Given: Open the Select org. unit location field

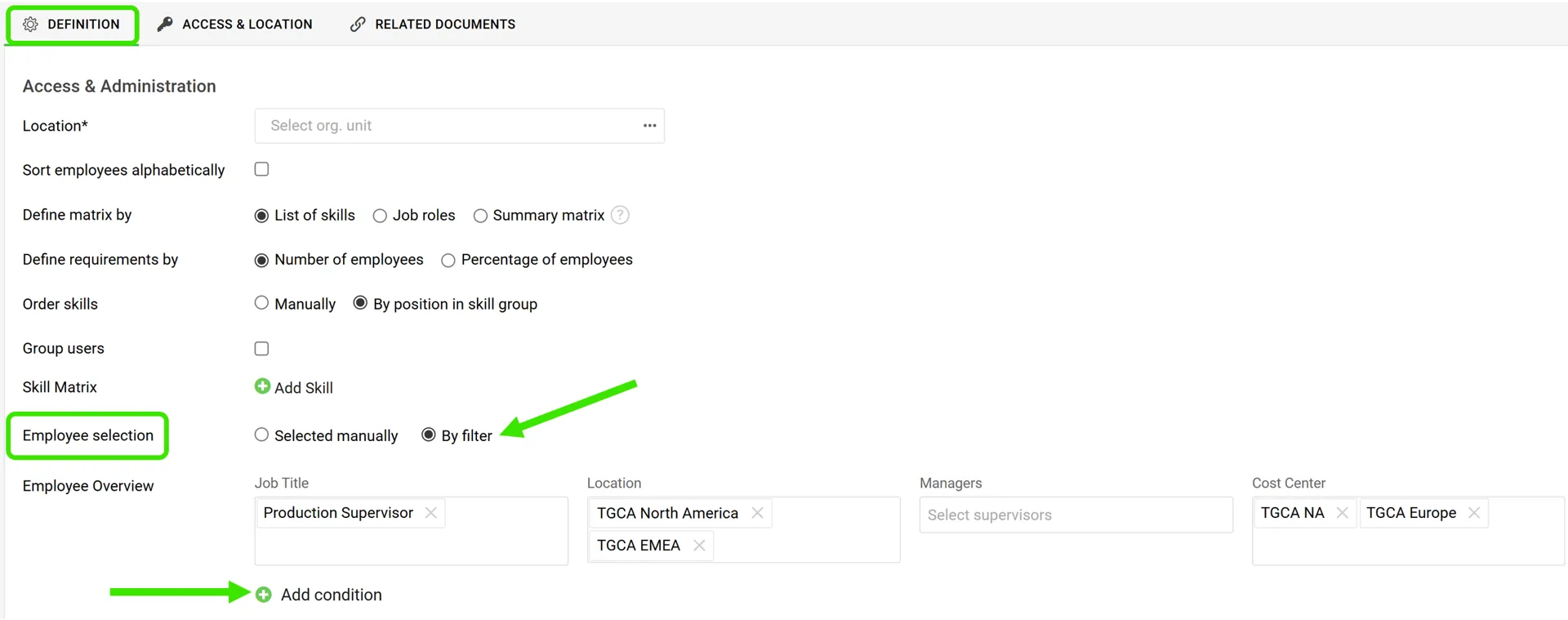Looking at the screenshot, I should coord(460,126).
